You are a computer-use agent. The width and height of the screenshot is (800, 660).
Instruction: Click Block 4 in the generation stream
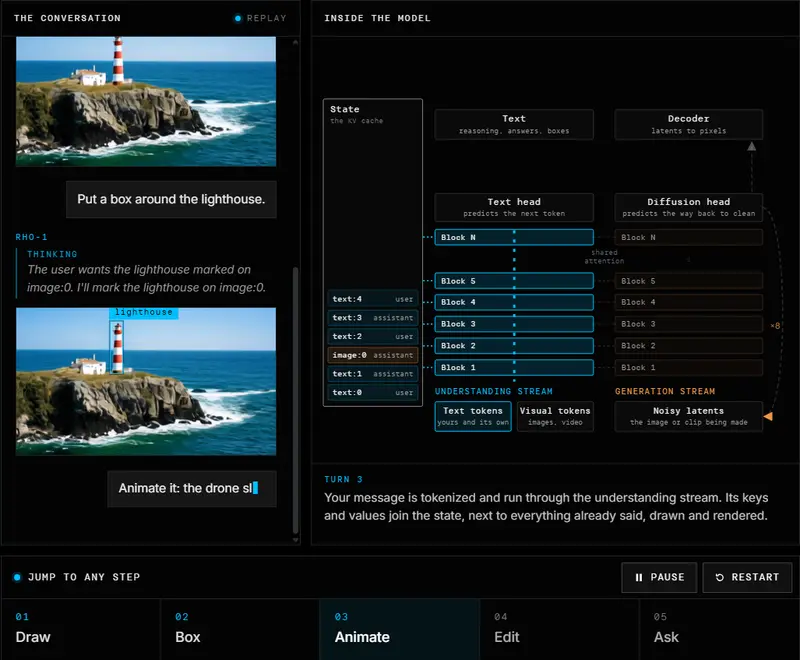(x=688, y=302)
